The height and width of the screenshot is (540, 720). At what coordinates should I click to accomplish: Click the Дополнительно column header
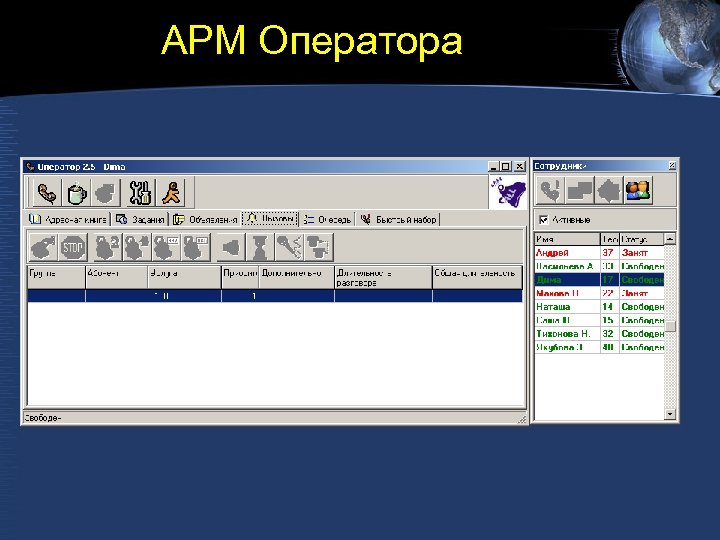click(297, 277)
